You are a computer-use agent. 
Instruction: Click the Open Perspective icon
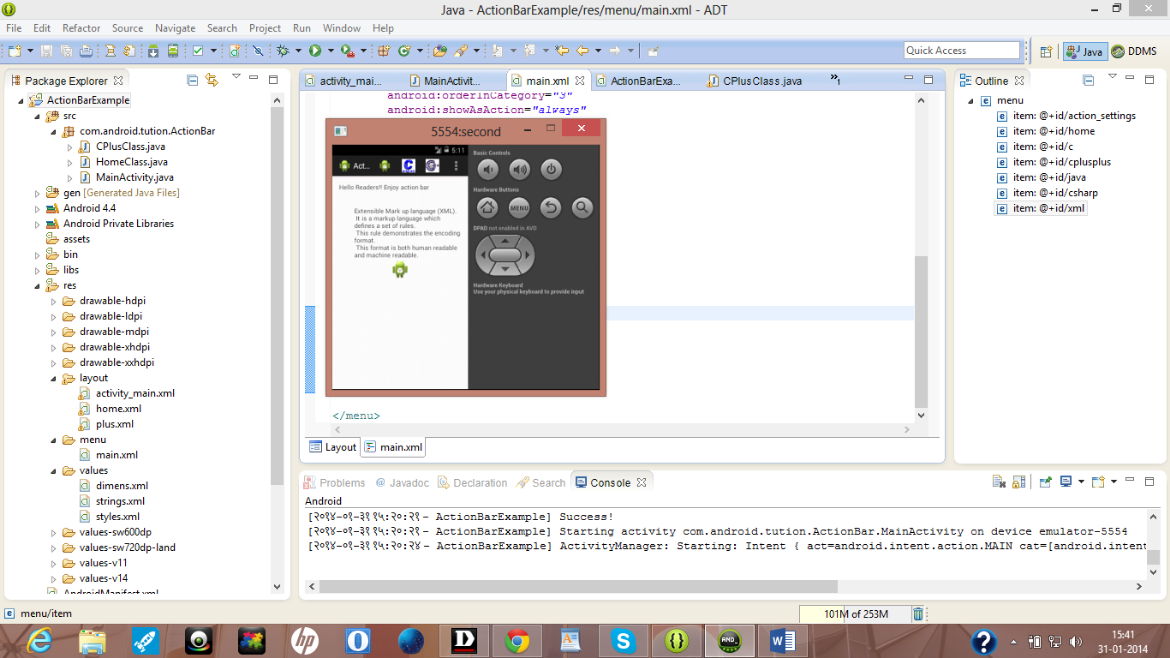click(1045, 51)
